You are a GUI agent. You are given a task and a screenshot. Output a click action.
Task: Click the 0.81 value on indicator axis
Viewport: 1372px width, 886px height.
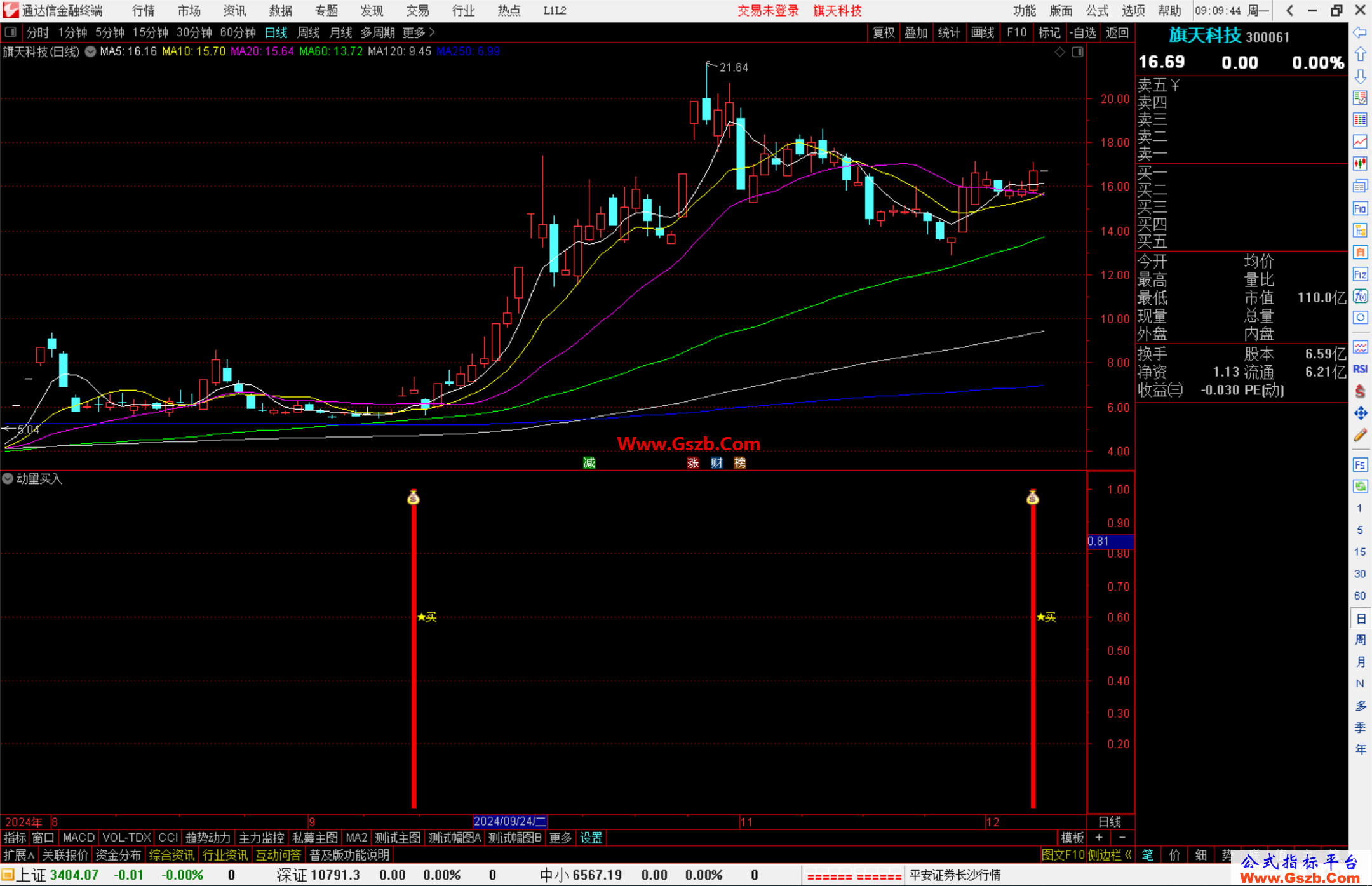pos(1110,541)
